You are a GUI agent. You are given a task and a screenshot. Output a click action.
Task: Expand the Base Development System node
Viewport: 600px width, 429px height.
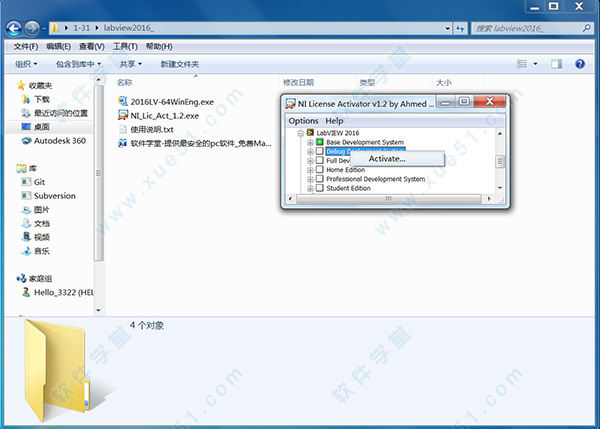pyautogui.click(x=310, y=142)
